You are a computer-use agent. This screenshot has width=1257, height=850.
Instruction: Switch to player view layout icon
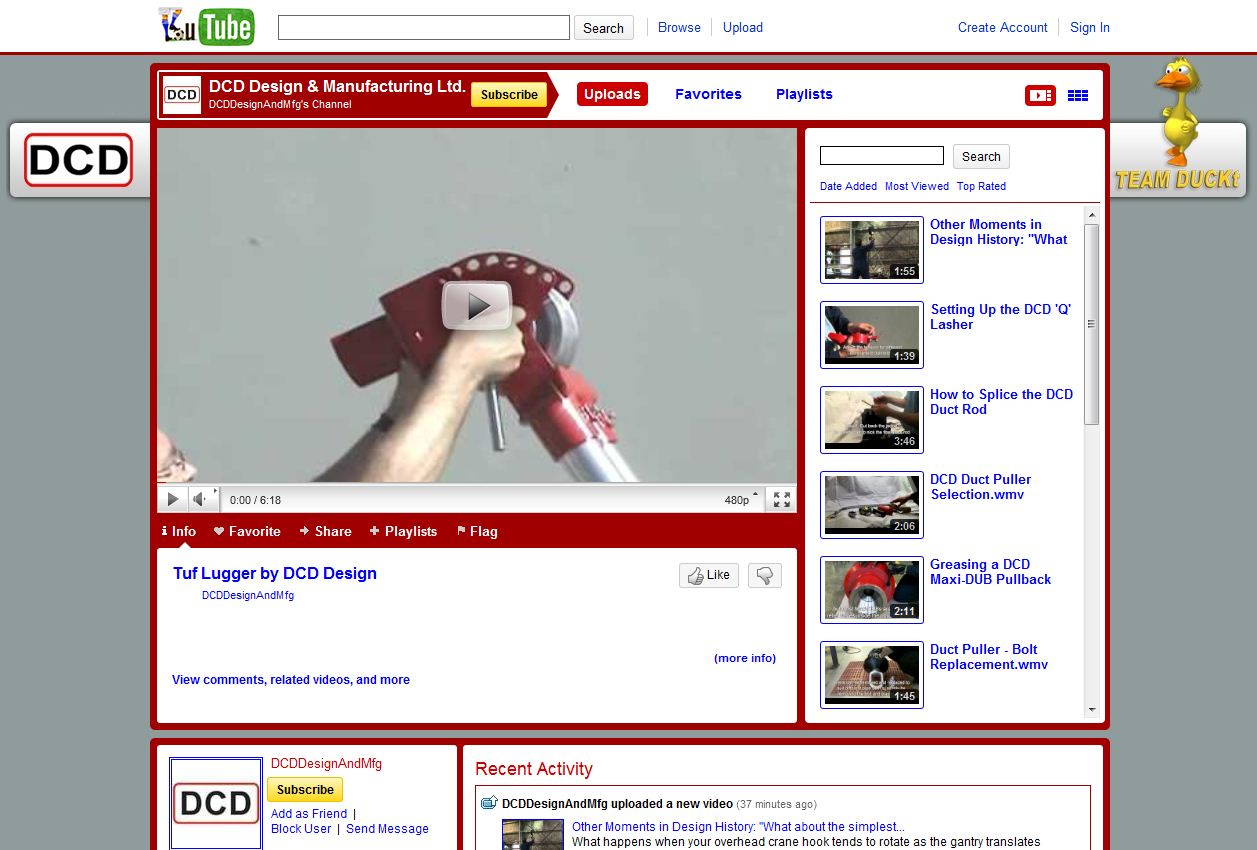click(x=1040, y=95)
